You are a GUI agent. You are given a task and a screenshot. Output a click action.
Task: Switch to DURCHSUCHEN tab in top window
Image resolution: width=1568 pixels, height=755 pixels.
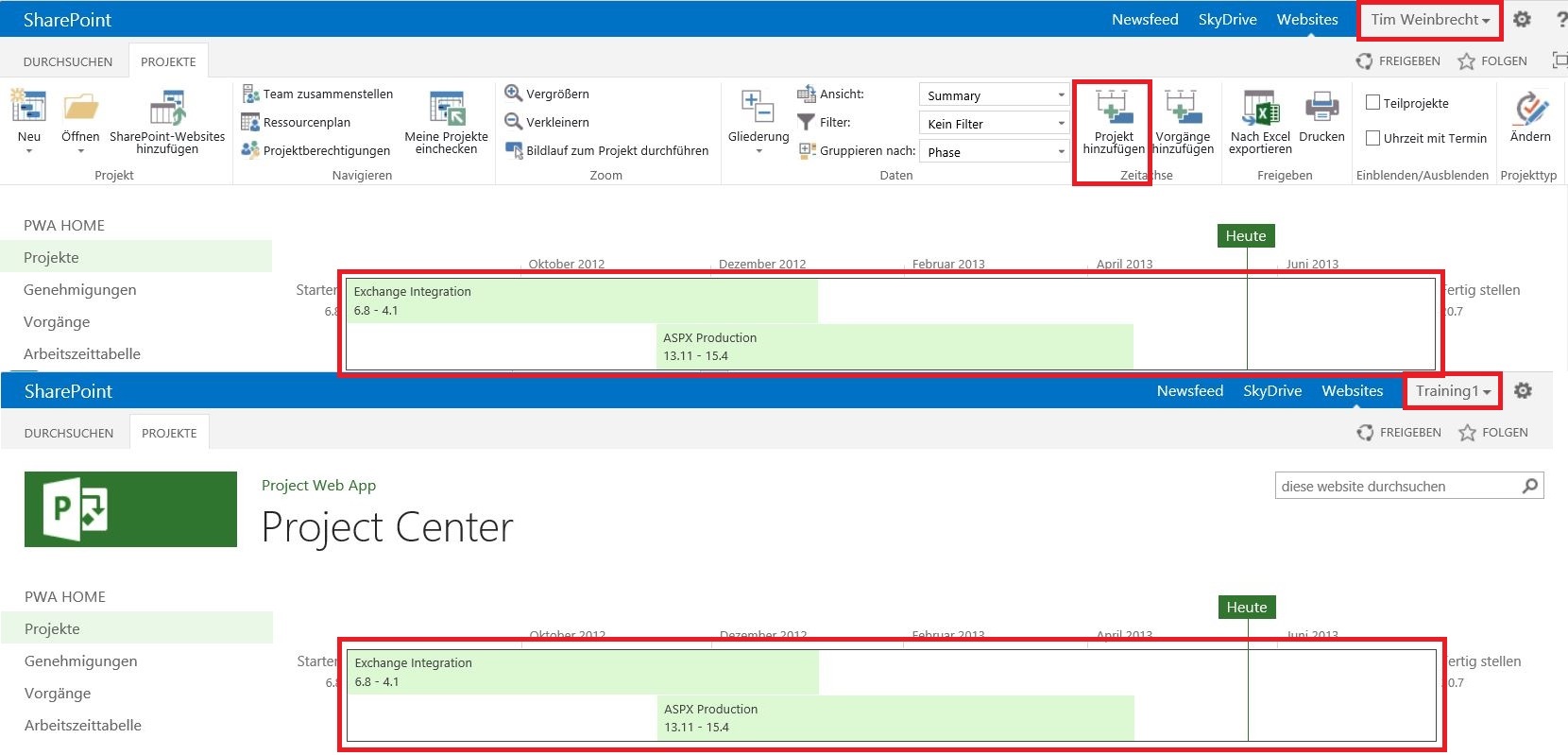[68, 61]
